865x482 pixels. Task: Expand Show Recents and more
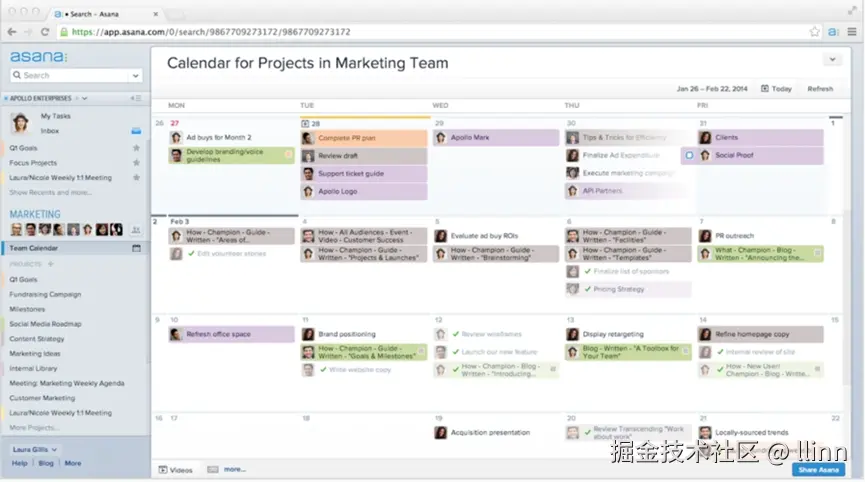click(x=50, y=192)
